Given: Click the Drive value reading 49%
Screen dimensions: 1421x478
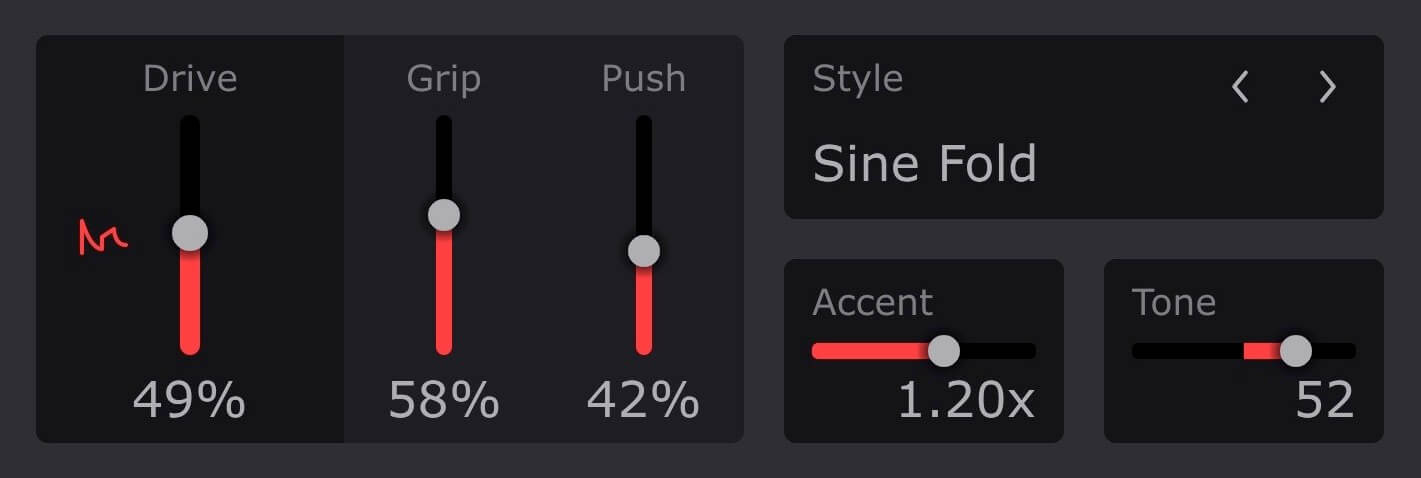Looking at the screenshot, I should 189,401.
